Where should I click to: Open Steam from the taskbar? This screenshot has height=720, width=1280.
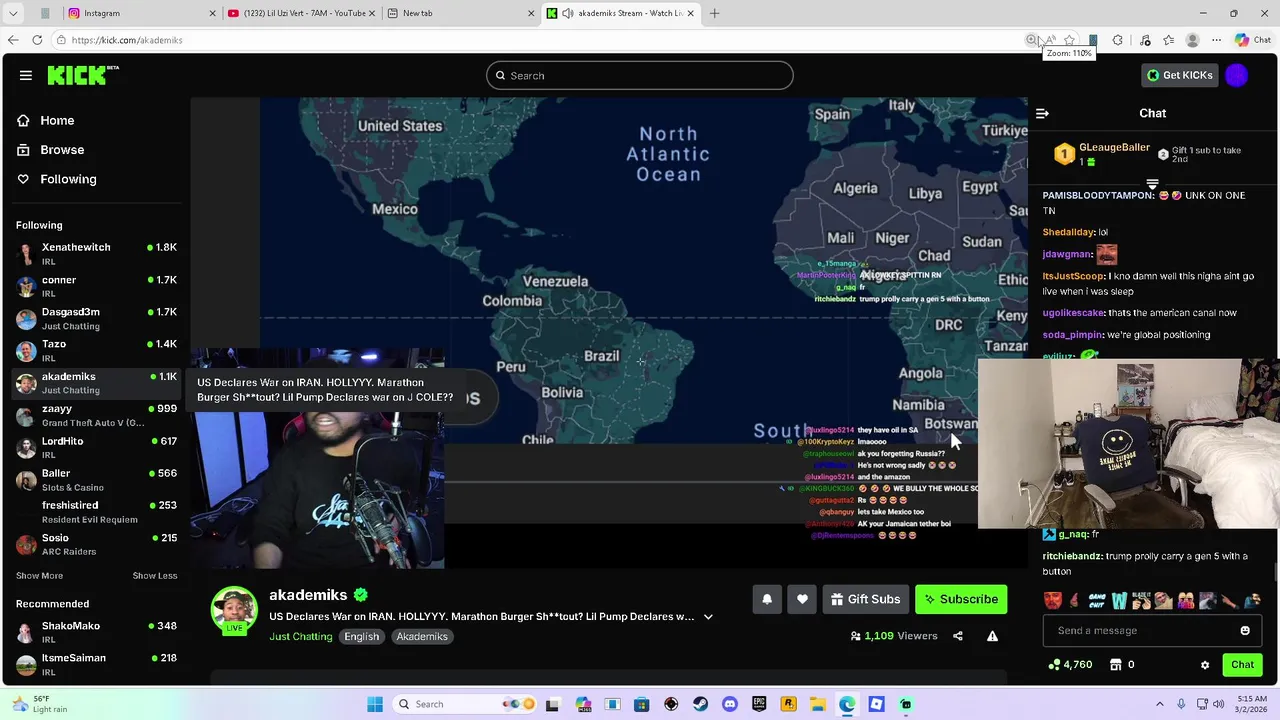[x=700, y=704]
